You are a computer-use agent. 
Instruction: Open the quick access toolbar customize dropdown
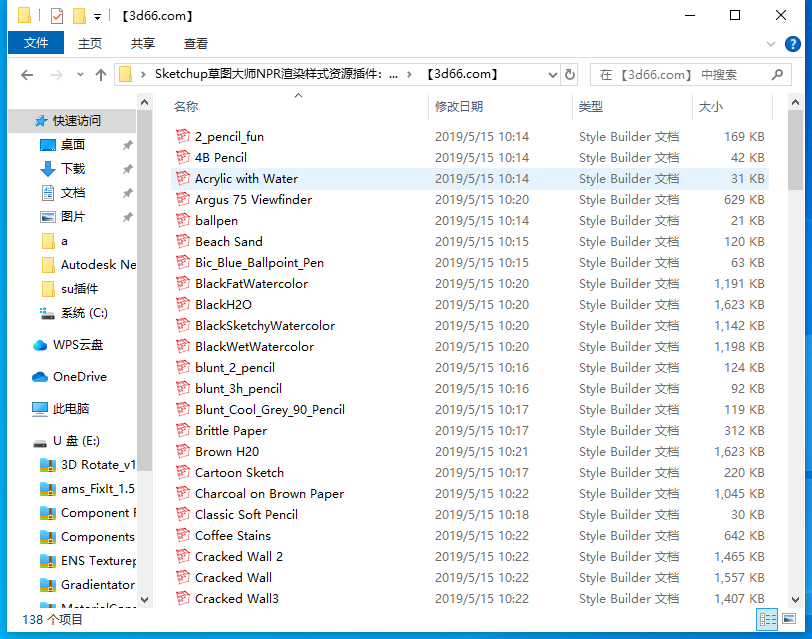click(x=97, y=17)
